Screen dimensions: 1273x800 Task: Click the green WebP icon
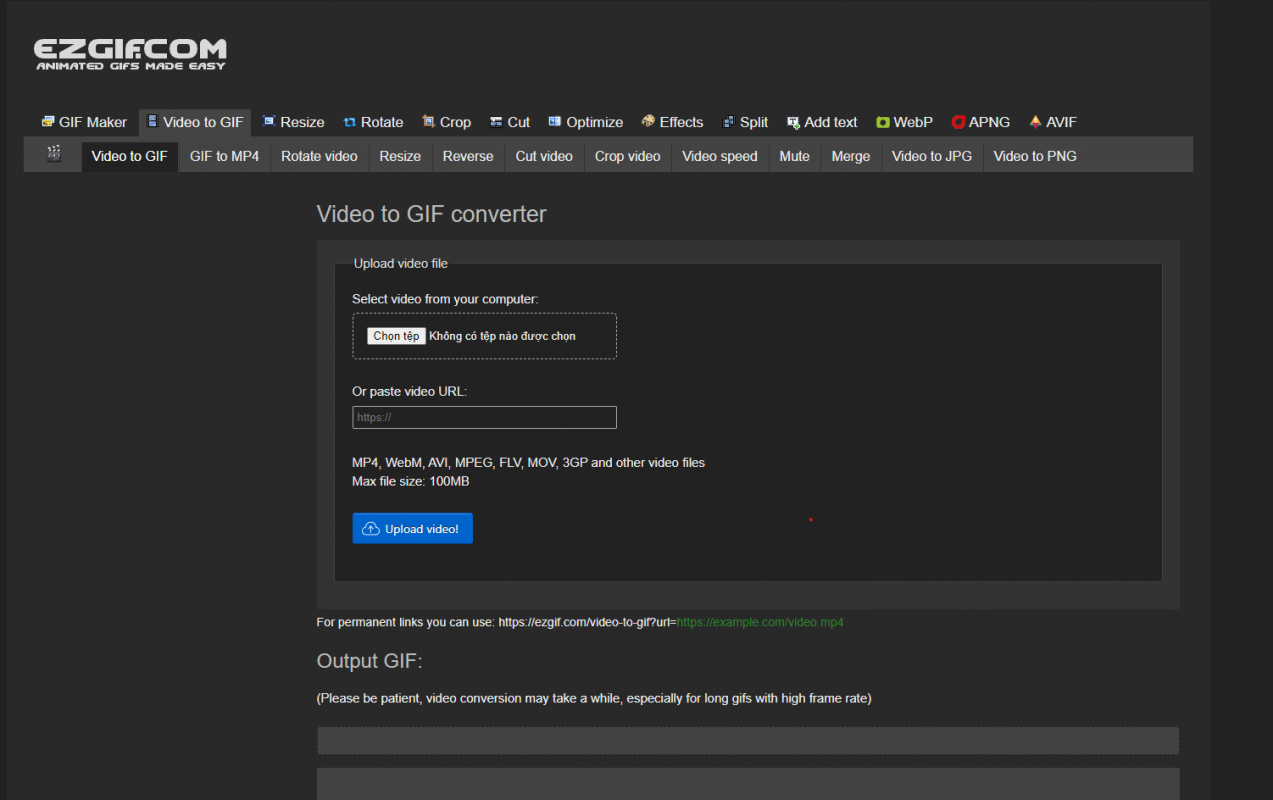pos(883,122)
